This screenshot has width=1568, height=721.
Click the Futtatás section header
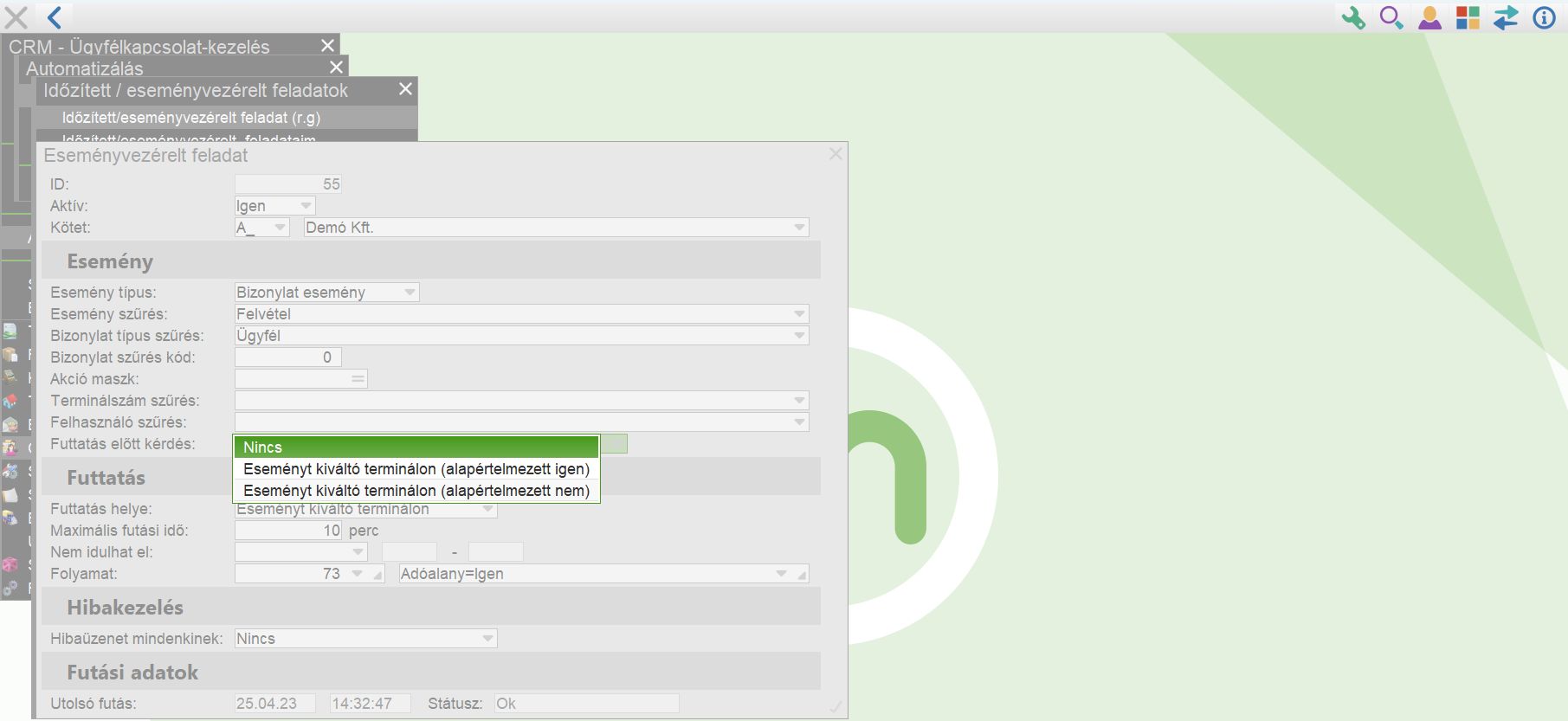[x=106, y=478]
